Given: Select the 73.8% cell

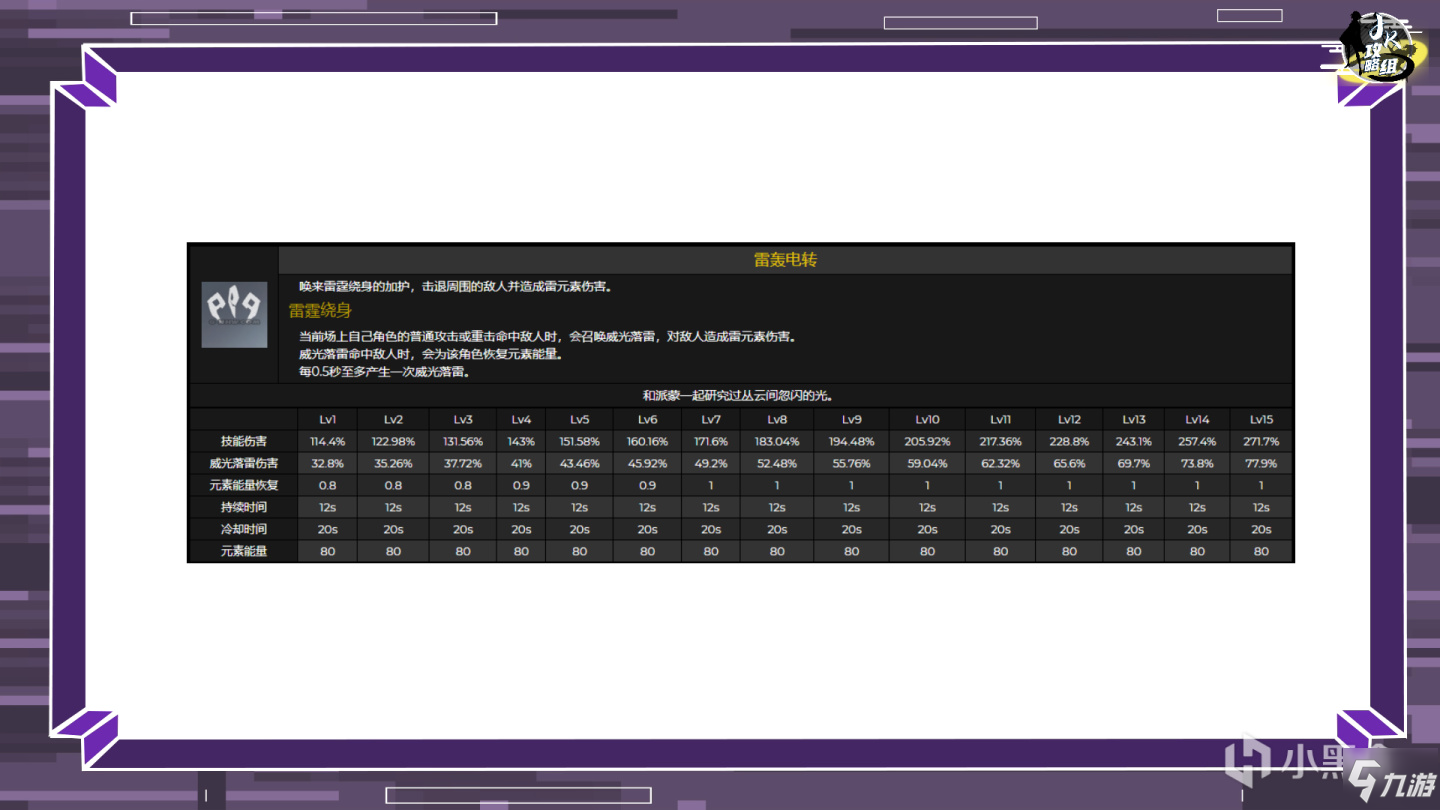Looking at the screenshot, I should click(1197, 463).
